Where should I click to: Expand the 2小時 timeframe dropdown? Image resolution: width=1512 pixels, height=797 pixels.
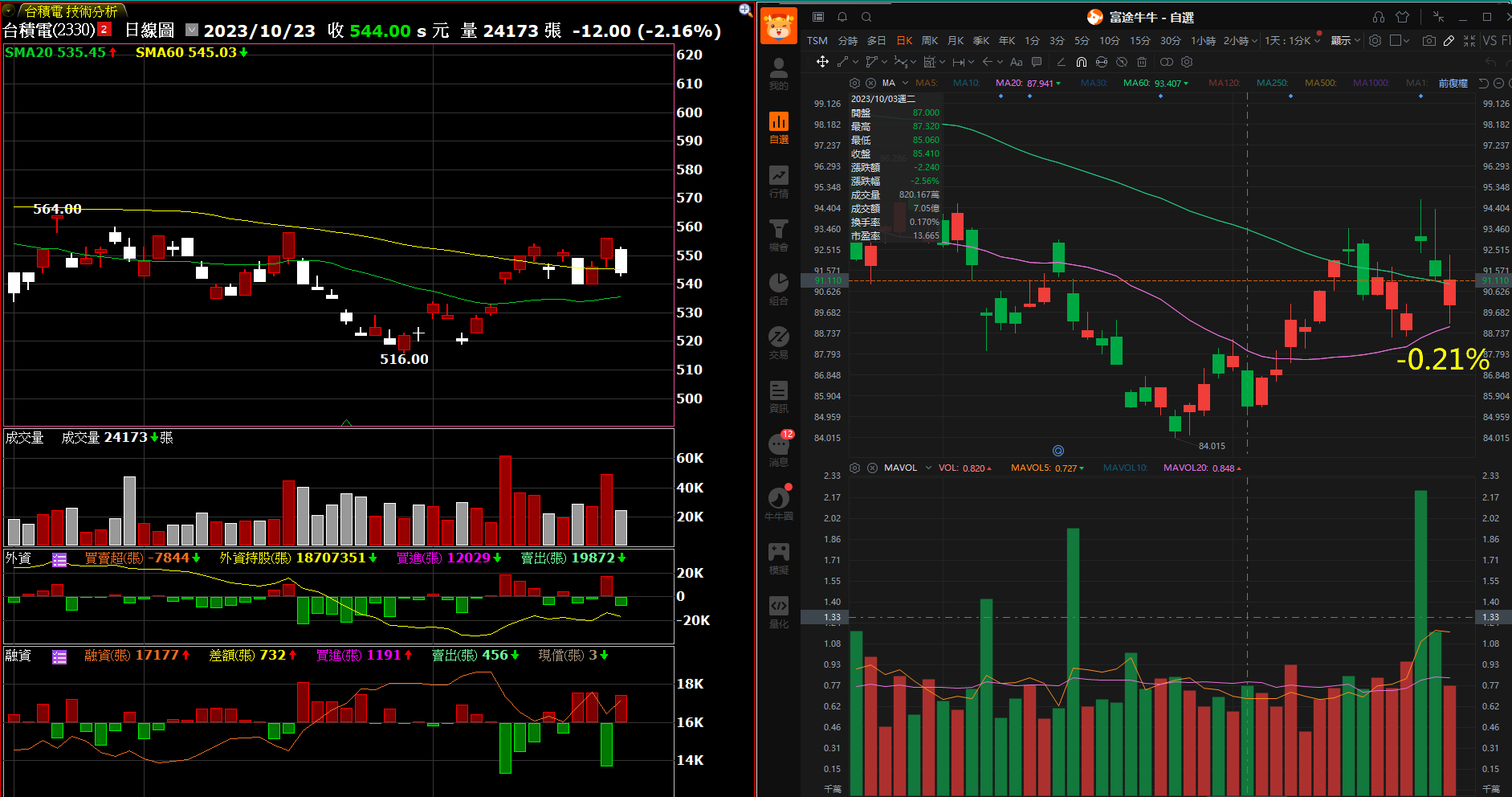(x=1254, y=40)
